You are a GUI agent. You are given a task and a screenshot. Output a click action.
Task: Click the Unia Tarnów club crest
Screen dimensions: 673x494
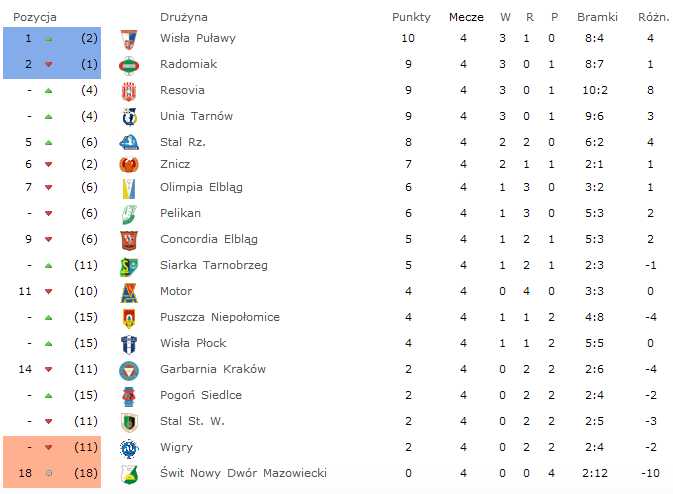129,117
